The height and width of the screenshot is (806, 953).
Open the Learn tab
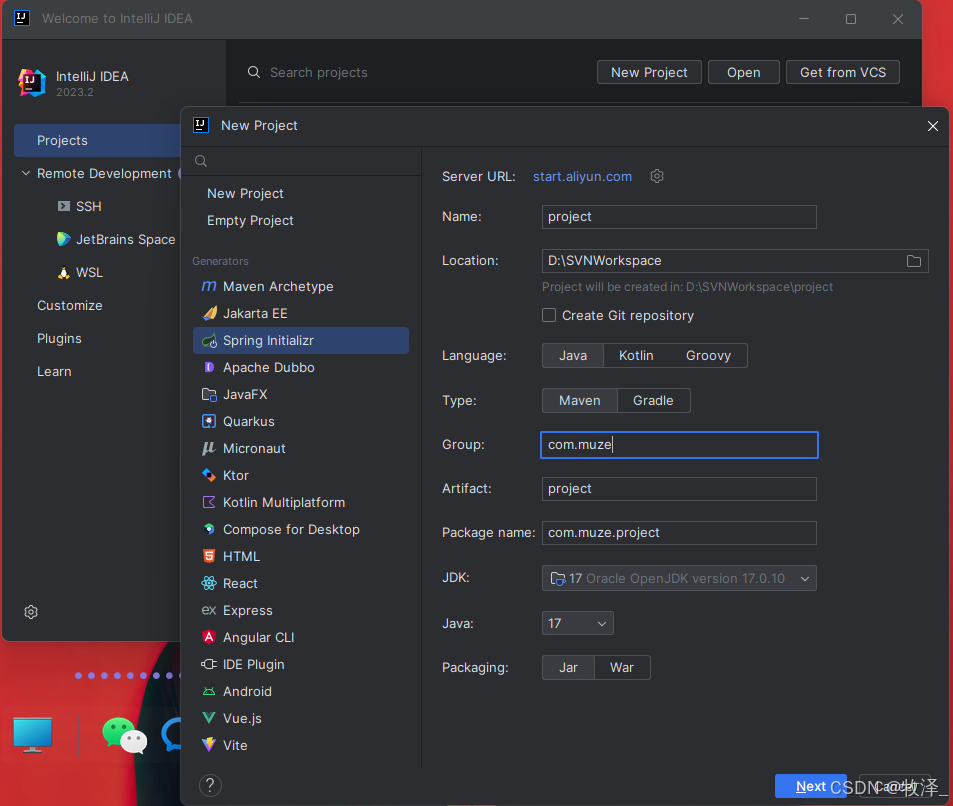[x=54, y=371]
